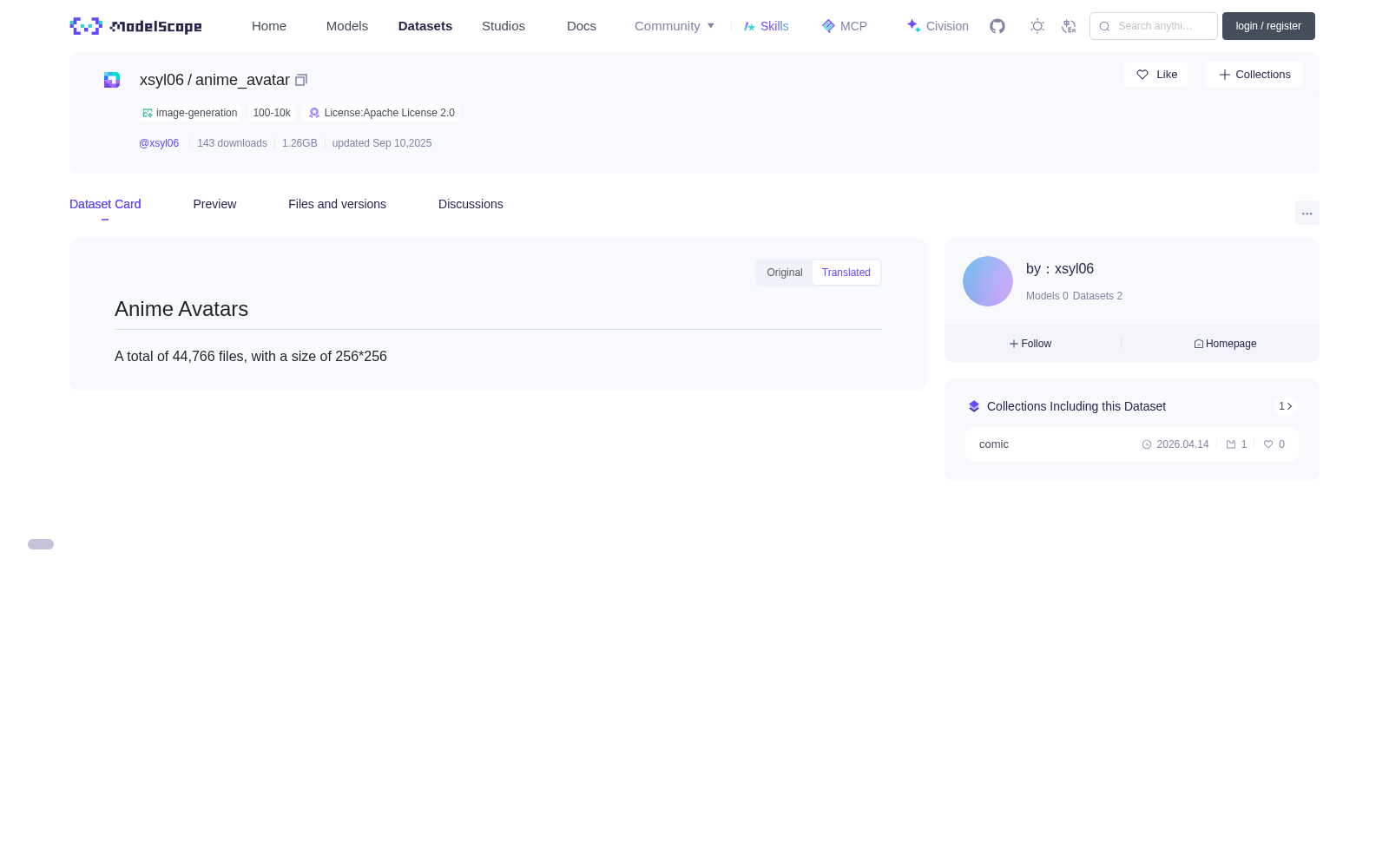Navigate to Studios
This screenshot has height=868, width=1389.
point(504,26)
